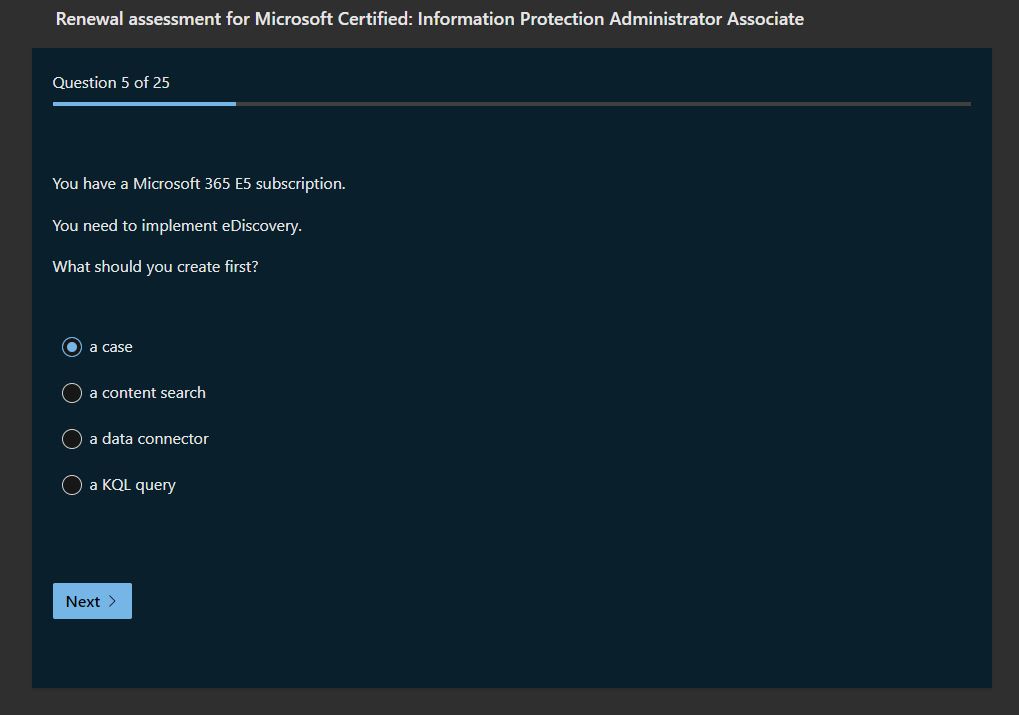Click the chevron arrow inside Next button

click(112, 601)
